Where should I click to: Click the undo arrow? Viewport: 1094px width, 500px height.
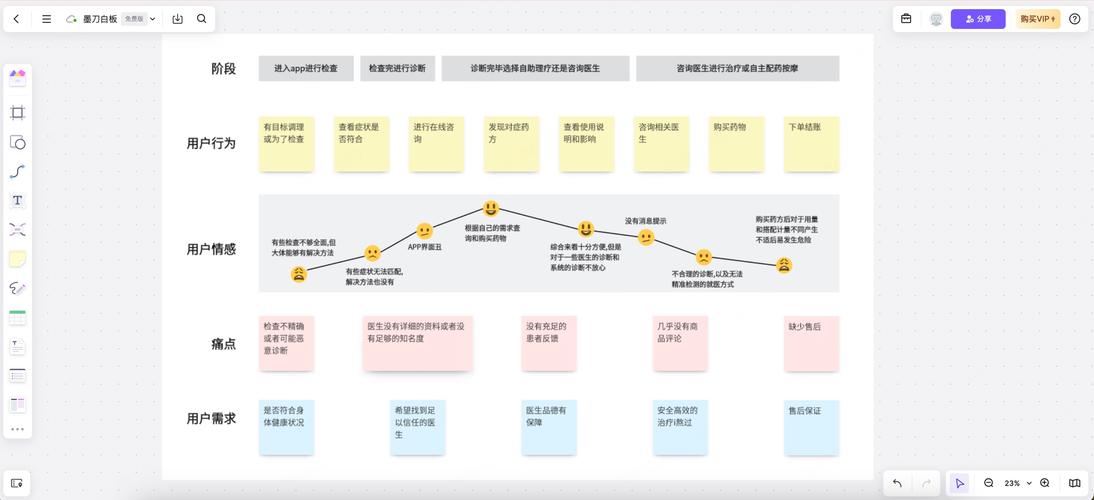pyautogui.click(x=897, y=483)
